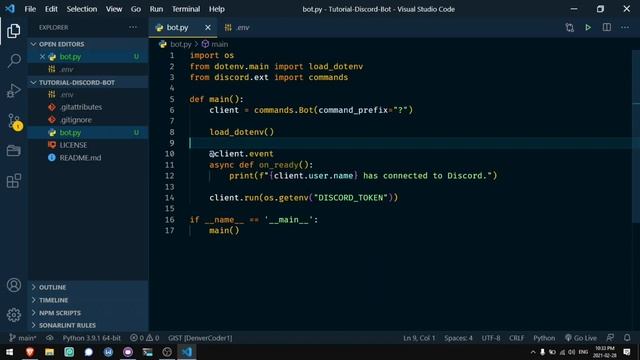
Task: Close bot.py in Open Editors list
Action: pyautogui.click(x=42, y=57)
